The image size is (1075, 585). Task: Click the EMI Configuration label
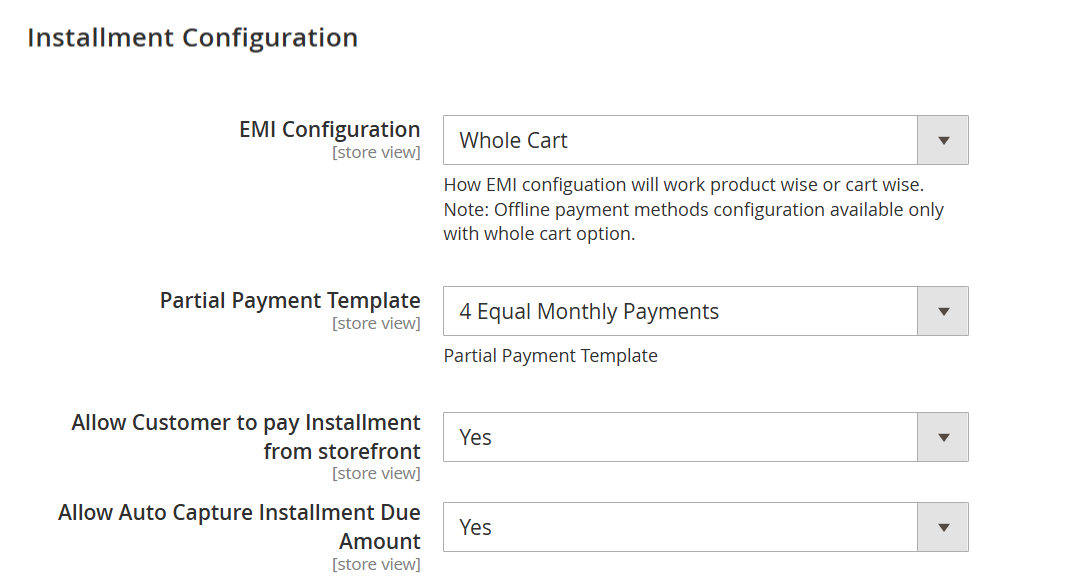pyautogui.click(x=329, y=129)
